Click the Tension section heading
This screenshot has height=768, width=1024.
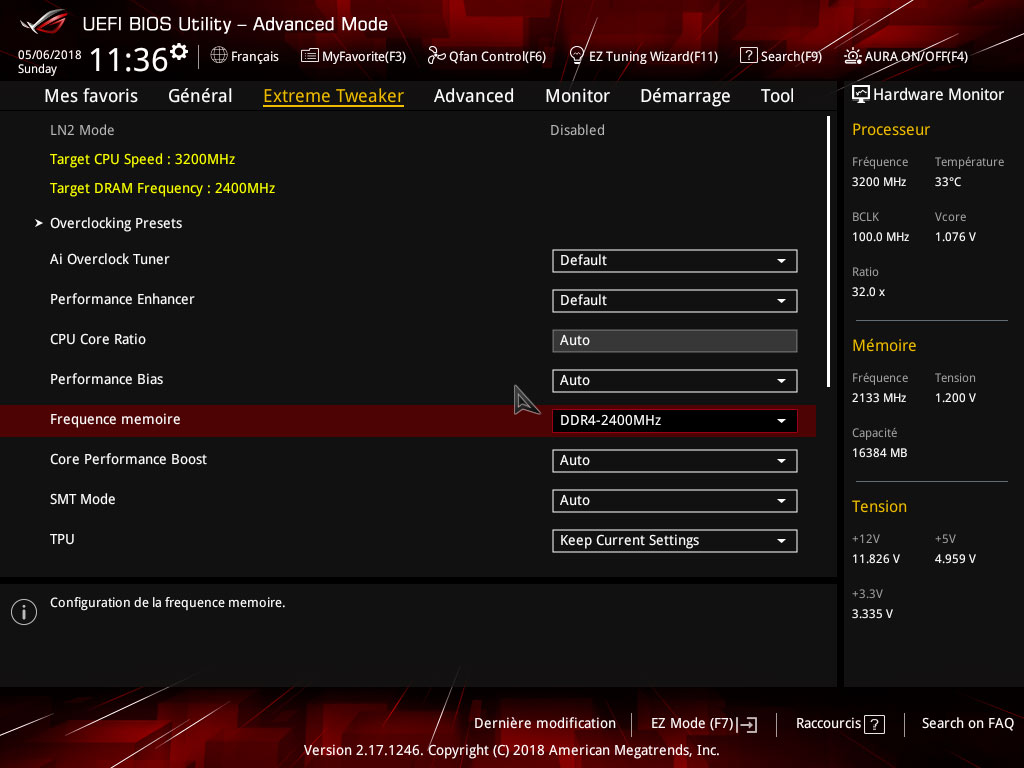(879, 507)
